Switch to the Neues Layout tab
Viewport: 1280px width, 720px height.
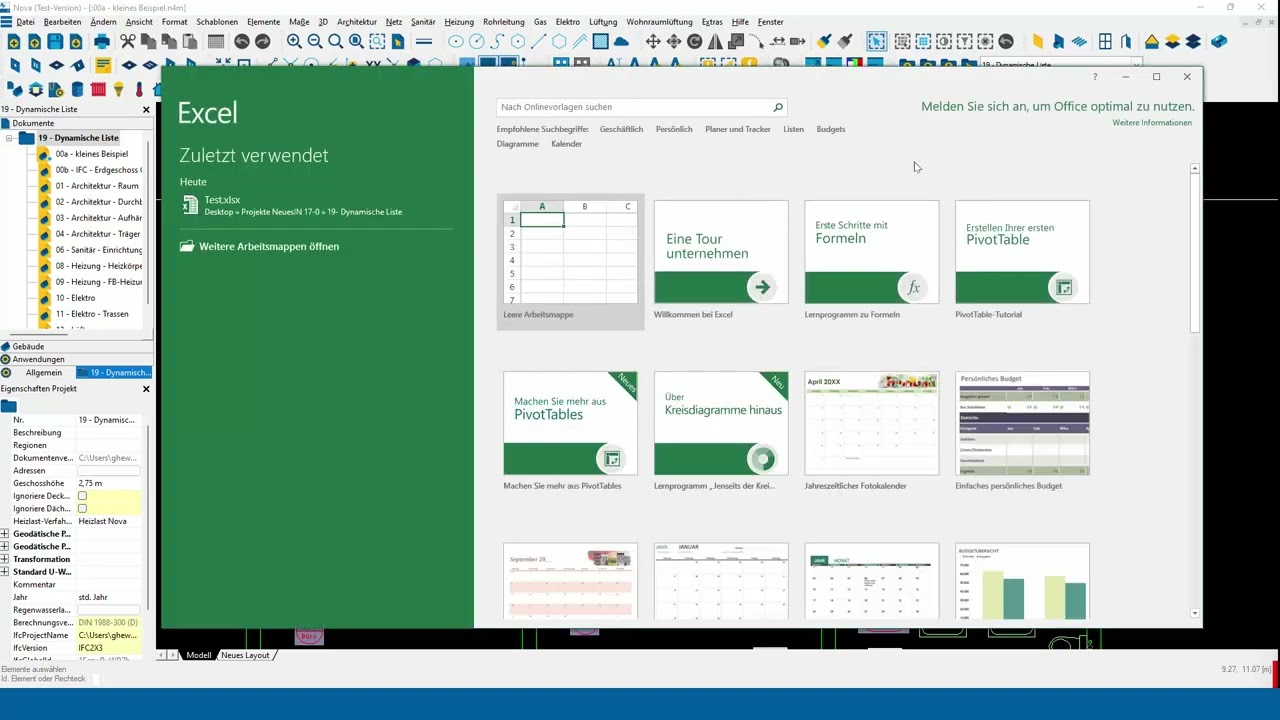click(x=245, y=655)
